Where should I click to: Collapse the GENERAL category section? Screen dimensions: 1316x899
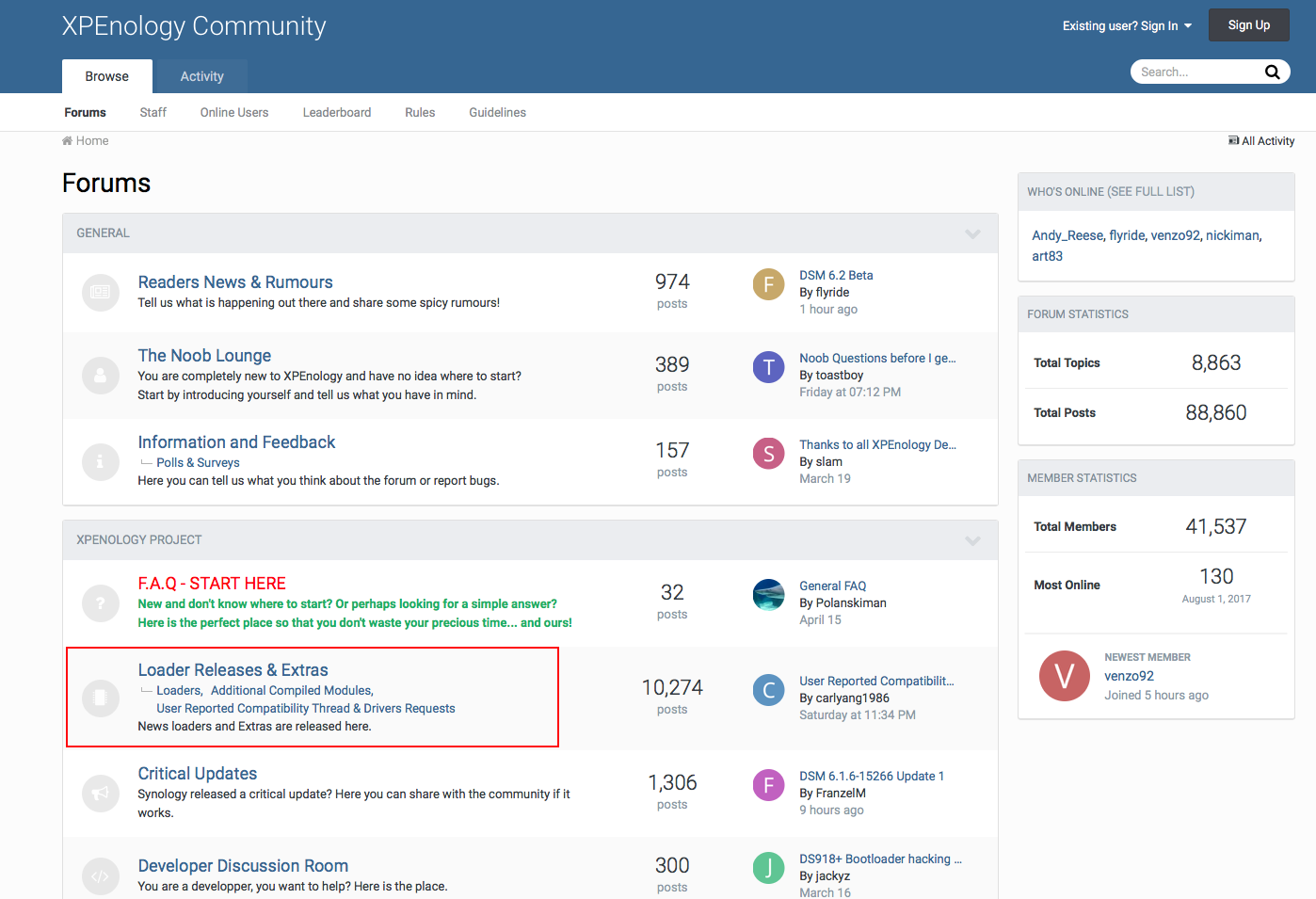click(972, 233)
